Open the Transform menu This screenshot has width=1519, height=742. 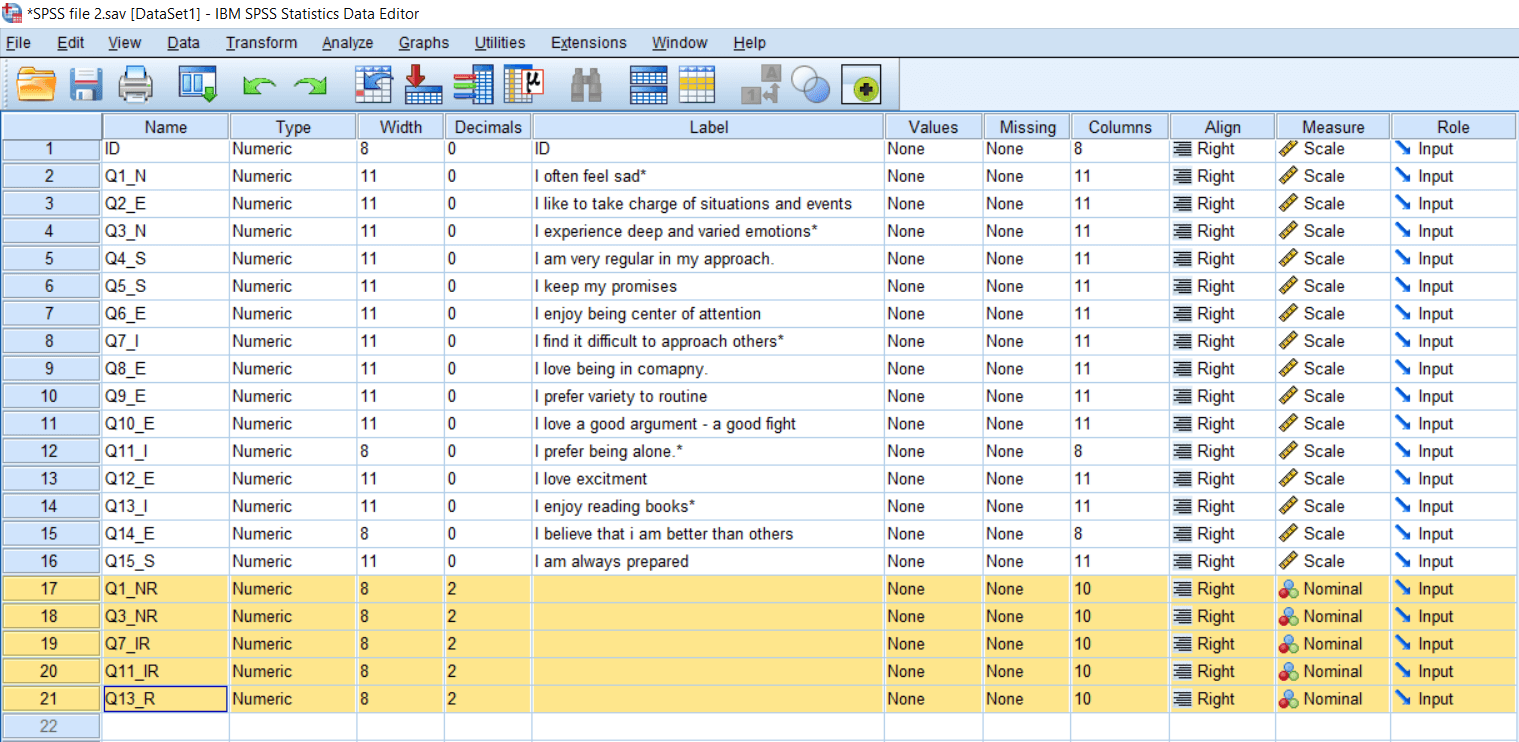click(261, 42)
